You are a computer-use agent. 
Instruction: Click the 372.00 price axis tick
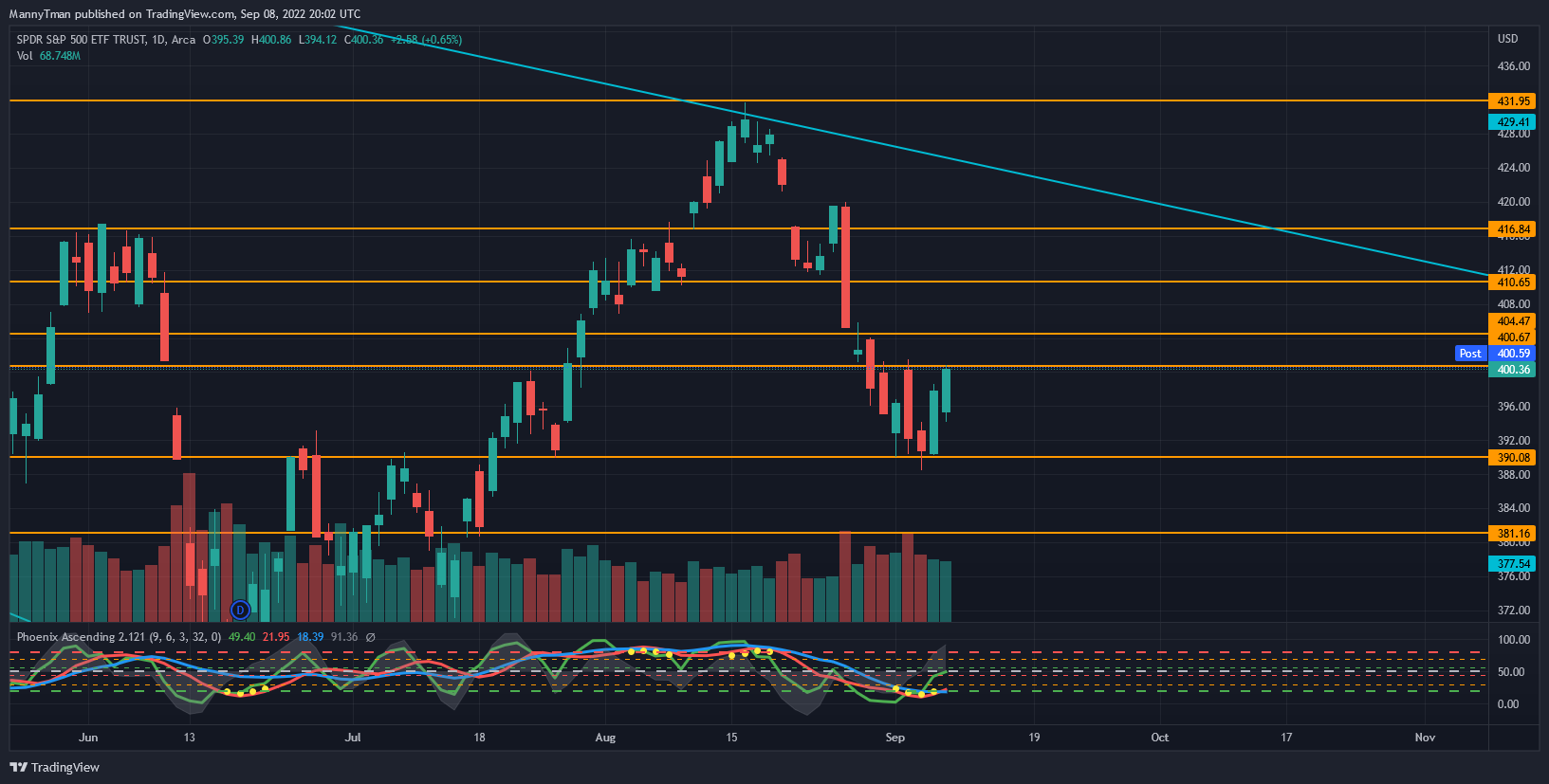click(x=1513, y=611)
